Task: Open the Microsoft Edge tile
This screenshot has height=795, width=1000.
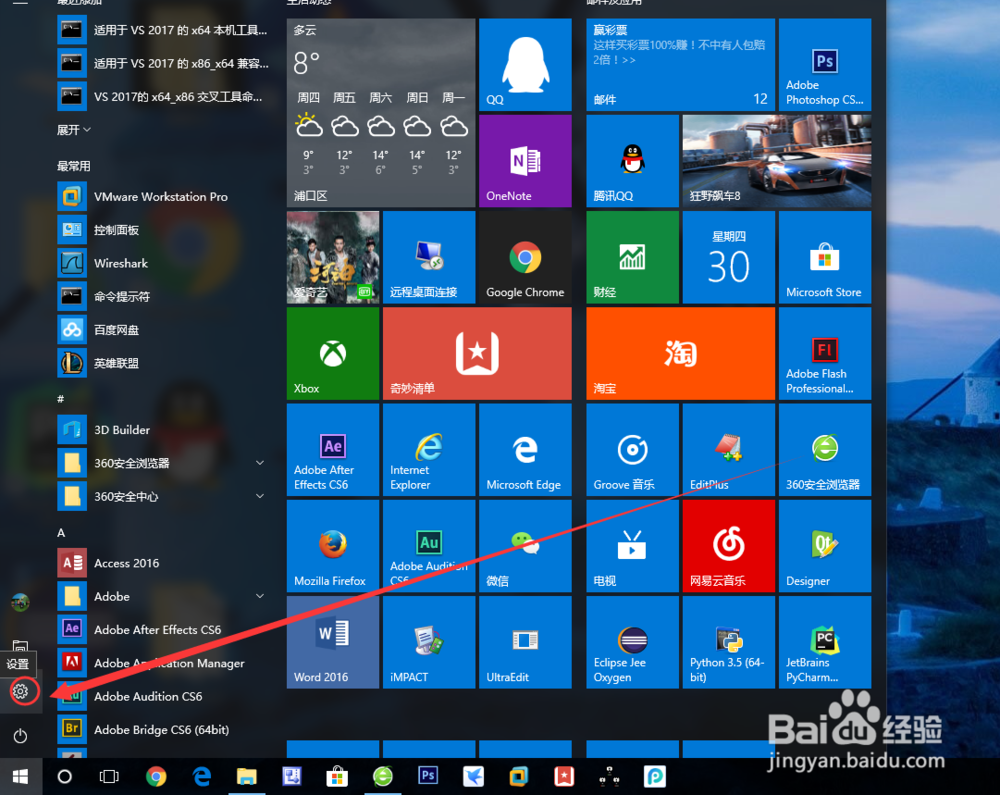Action: click(525, 449)
